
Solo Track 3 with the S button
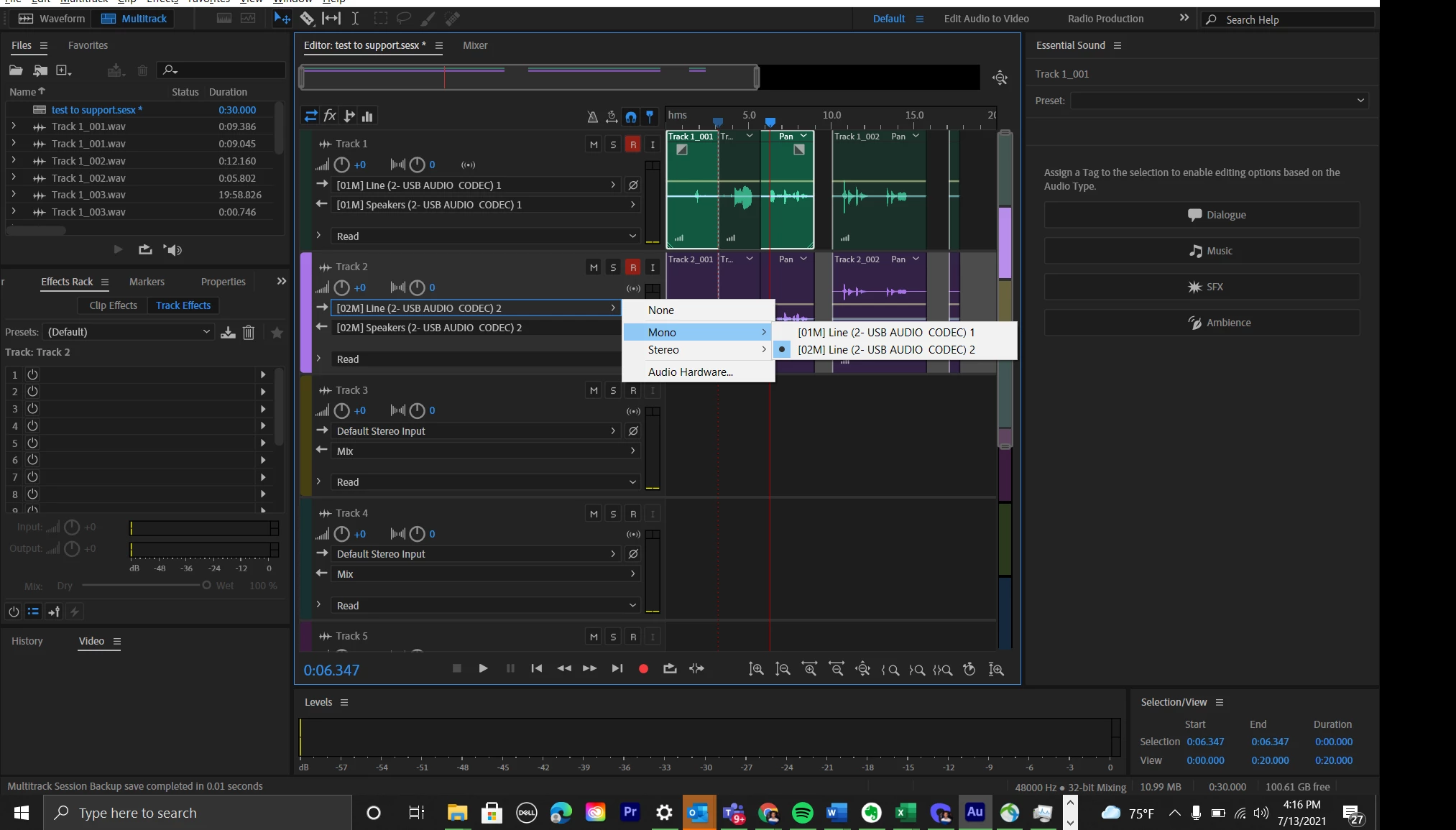[613, 391]
